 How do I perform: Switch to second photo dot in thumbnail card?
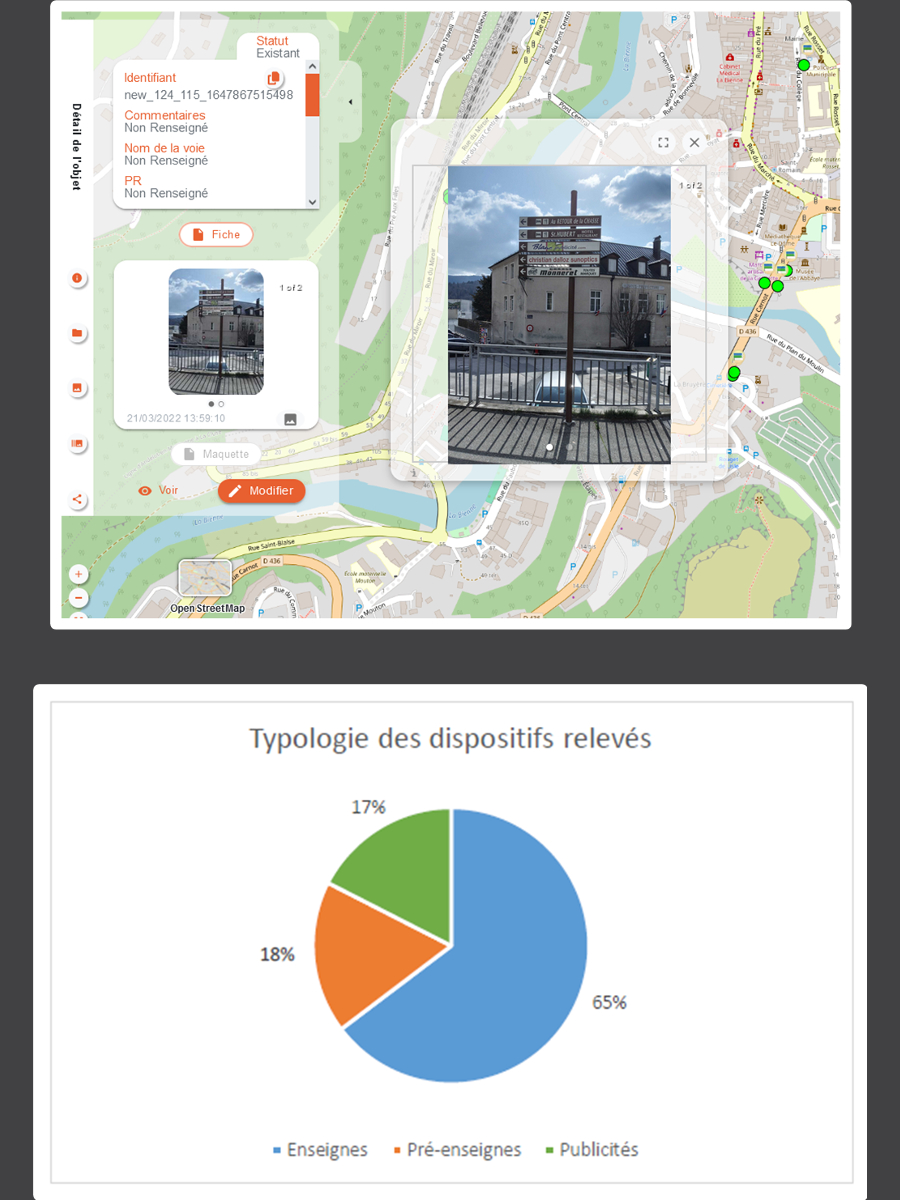tap(221, 404)
